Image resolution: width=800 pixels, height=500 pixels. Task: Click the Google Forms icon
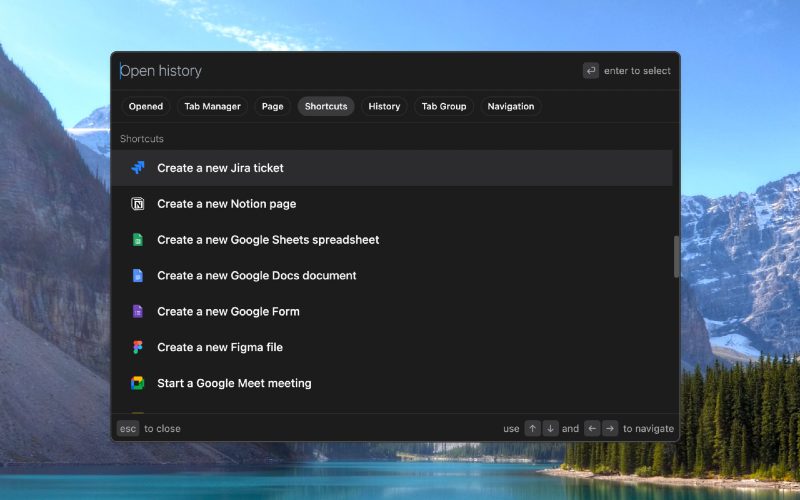[x=138, y=311]
